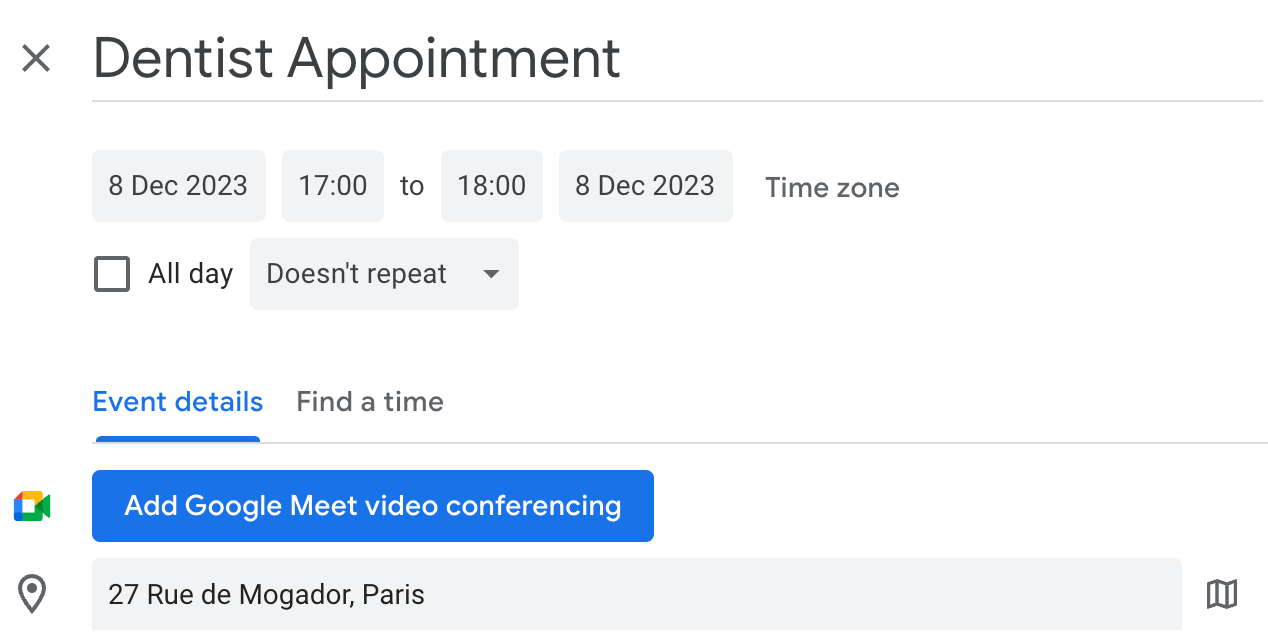Image resolution: width=1268 pixels, height=644 pixels.
Task: Open the end date field picker
Action: coord(645,185)
